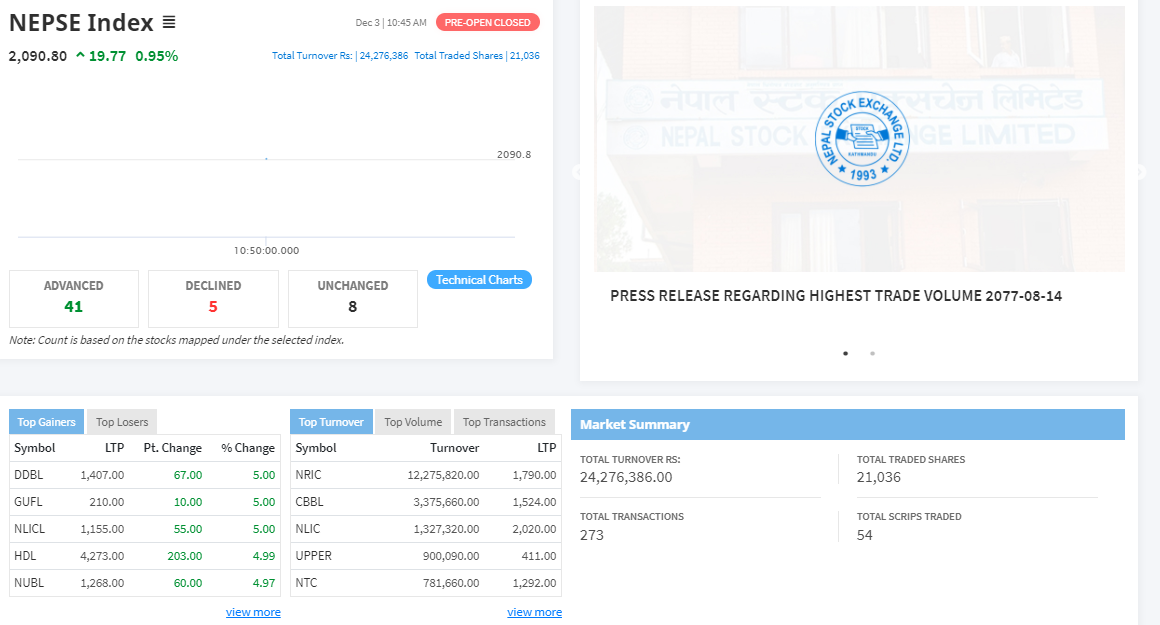This screenshot has width=1160, height=625.
Task: Click the total transactions value 273
Action: [x=592, y=535]
